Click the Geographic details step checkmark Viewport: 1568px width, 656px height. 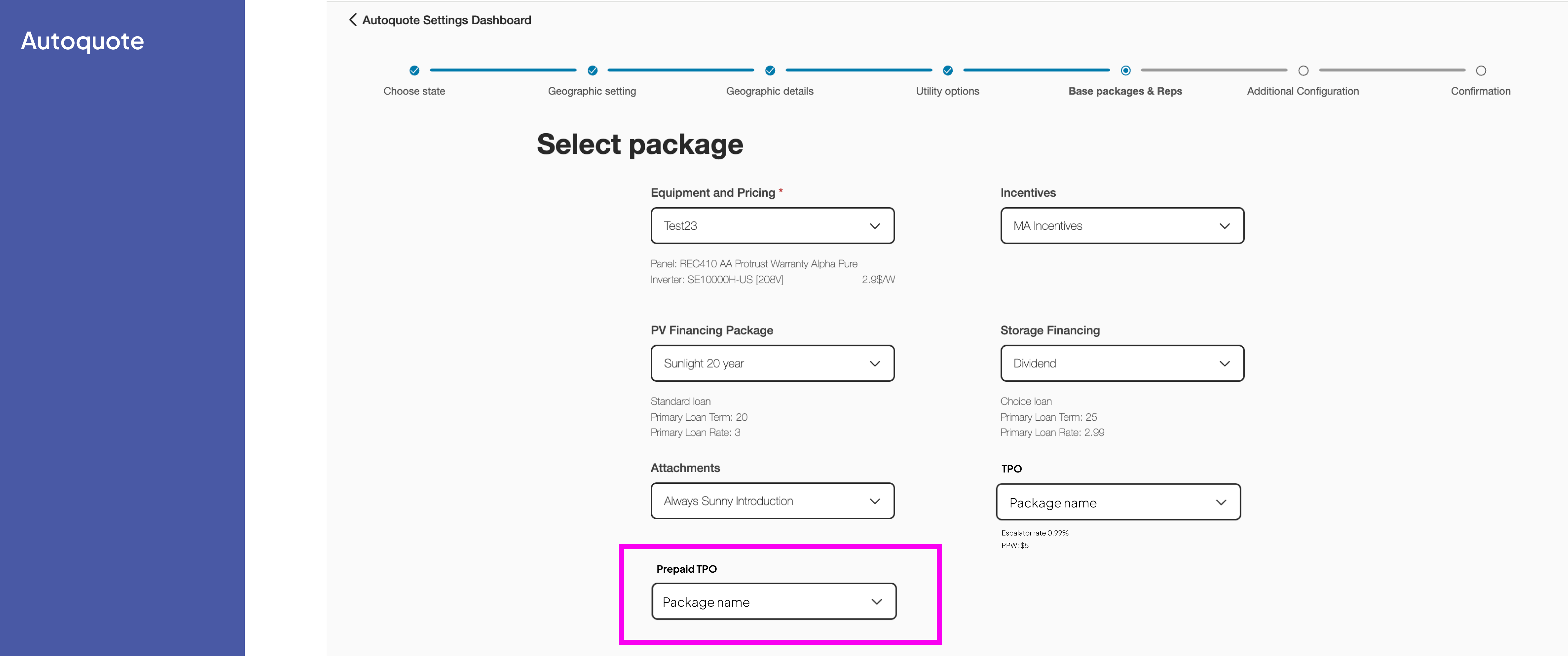(x=770, y=71)
